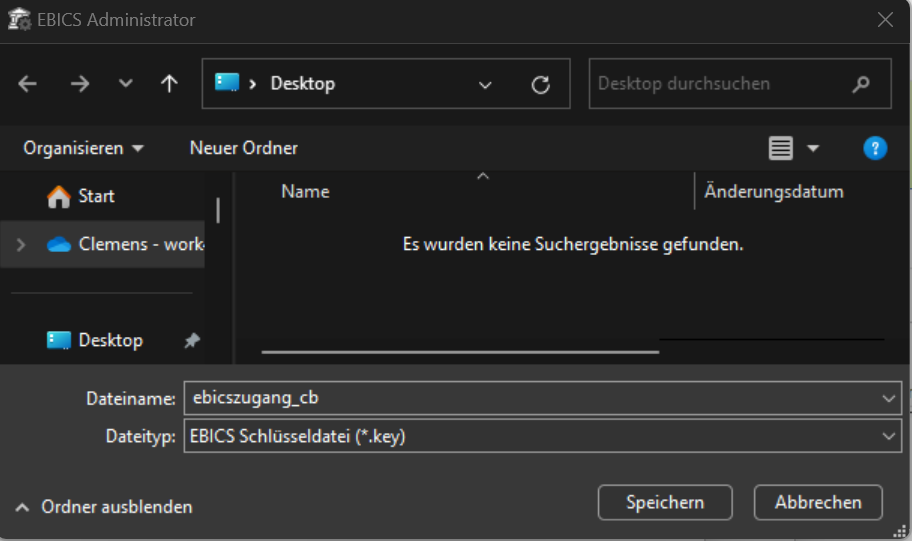Sort files by the Name column header
The image size is (912, 541).
tap(305, 191)
